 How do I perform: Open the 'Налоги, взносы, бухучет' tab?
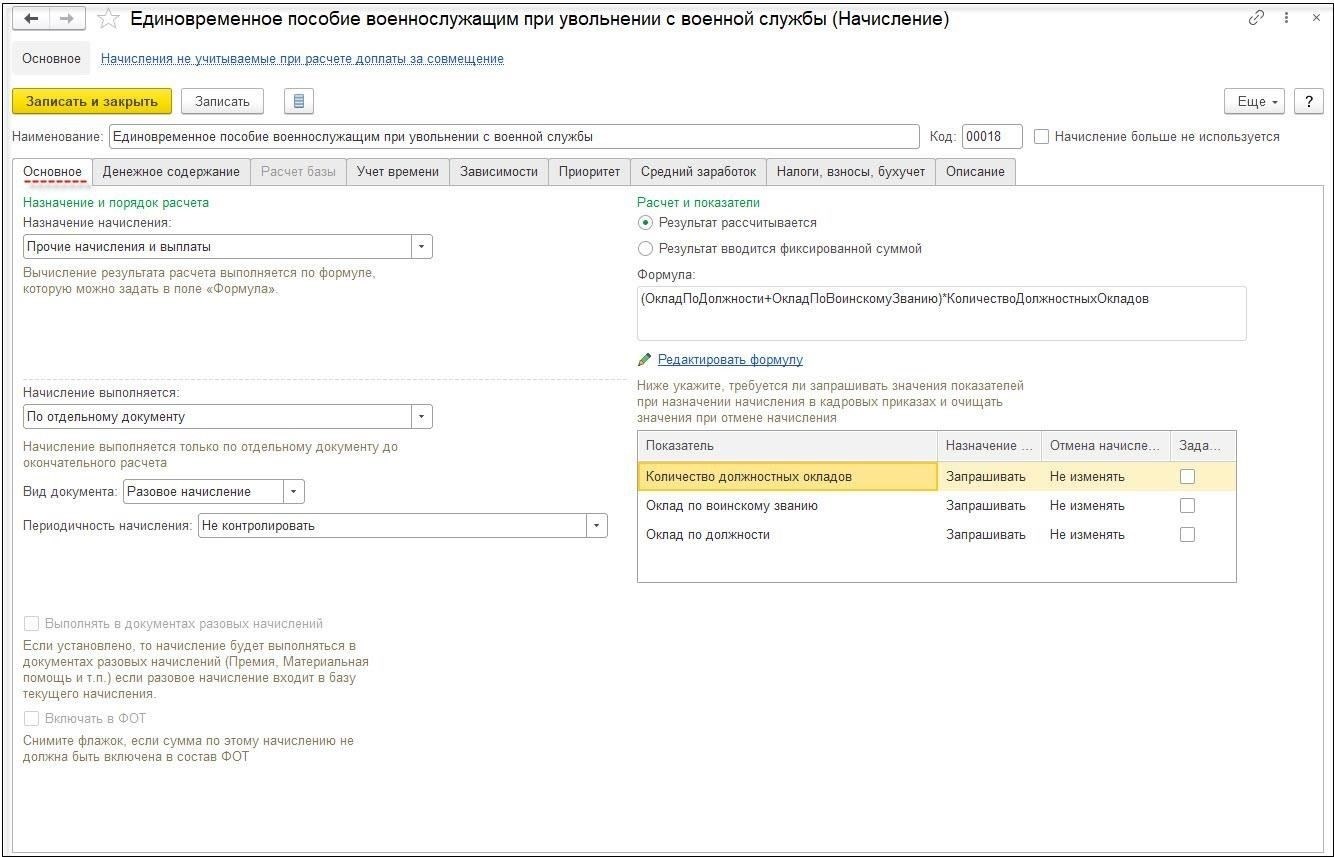850,172
